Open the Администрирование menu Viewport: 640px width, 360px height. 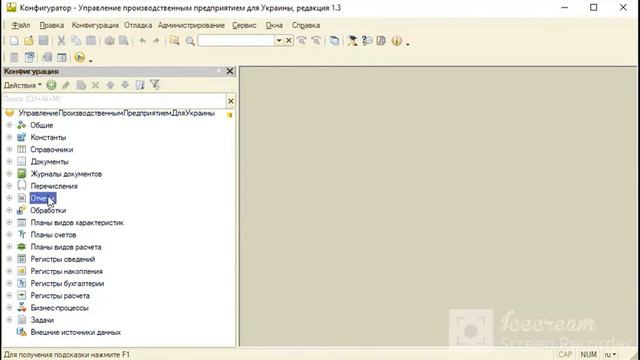[191, 25]
